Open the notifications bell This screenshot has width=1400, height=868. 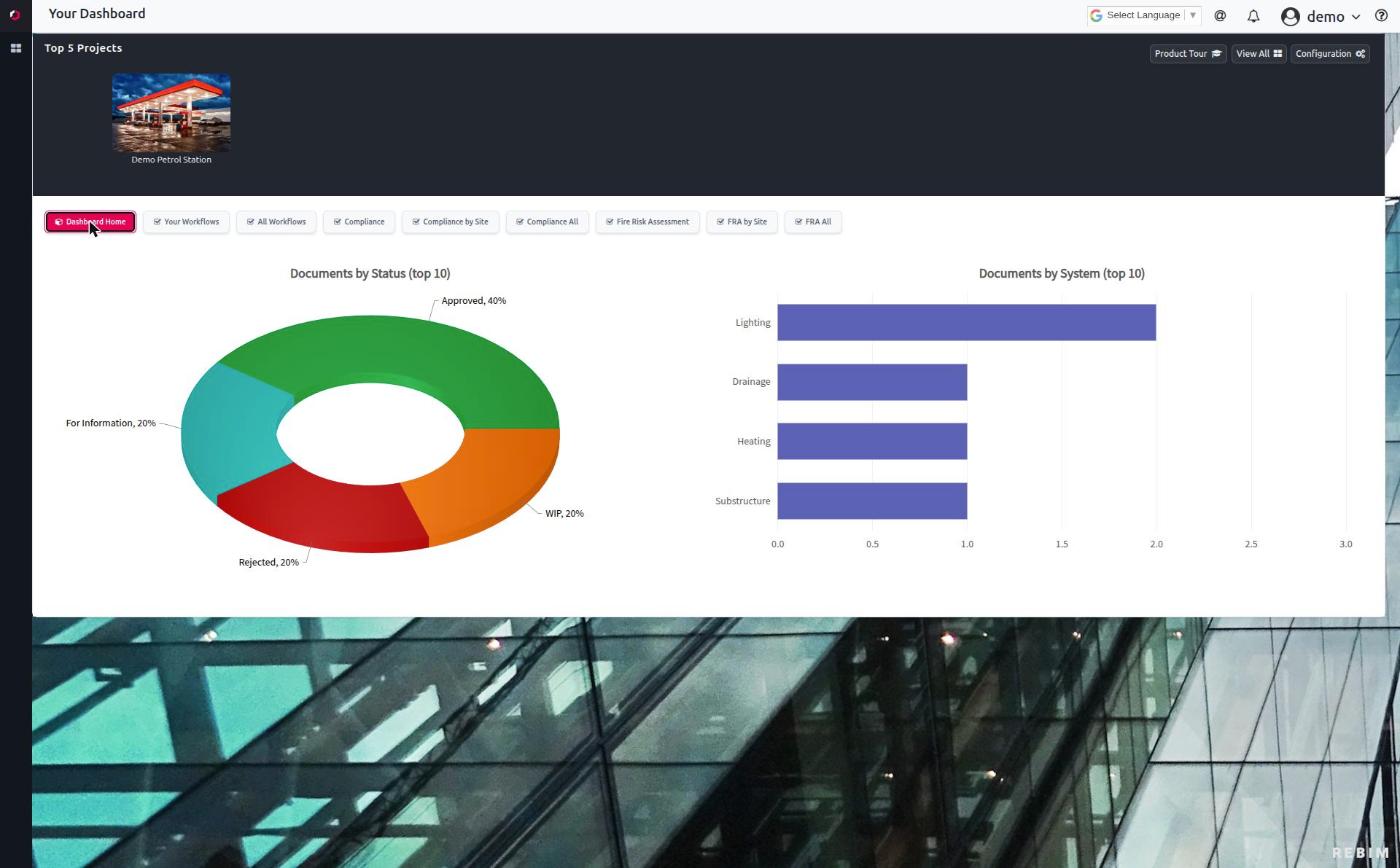pos(1253,16)
